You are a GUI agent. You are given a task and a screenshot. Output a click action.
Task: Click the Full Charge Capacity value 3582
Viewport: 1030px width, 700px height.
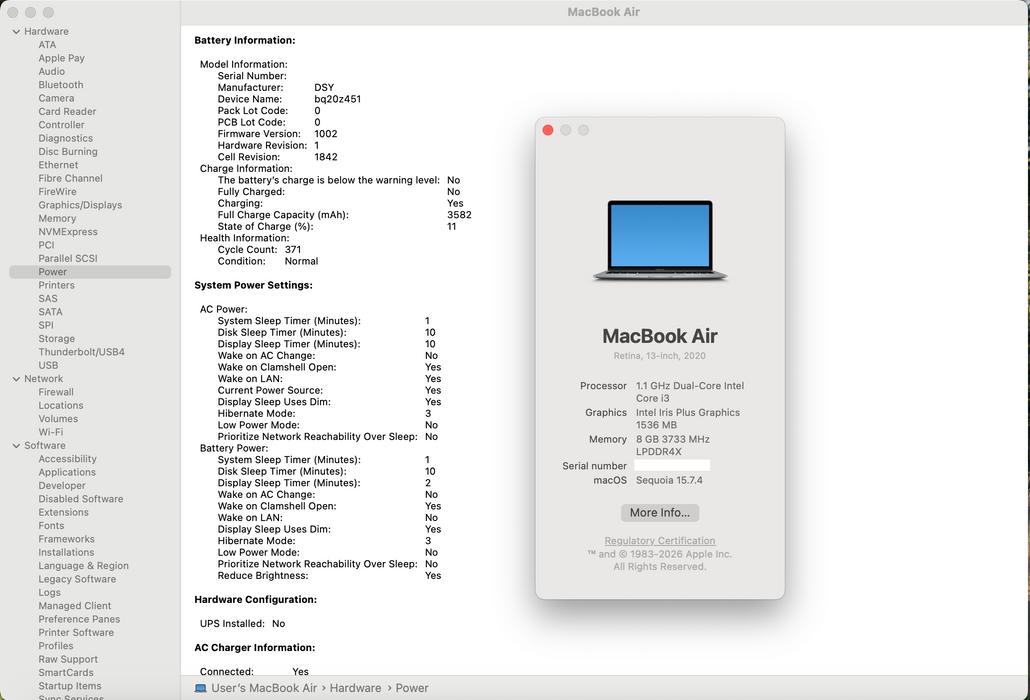tap(459, 215)
